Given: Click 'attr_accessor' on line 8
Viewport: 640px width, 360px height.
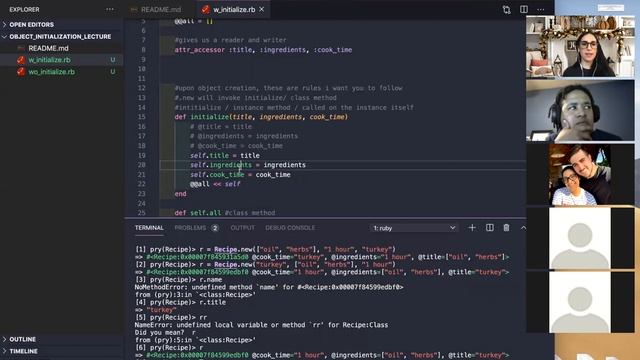Looking at the screenshot, I should click(x=200, y=50).
